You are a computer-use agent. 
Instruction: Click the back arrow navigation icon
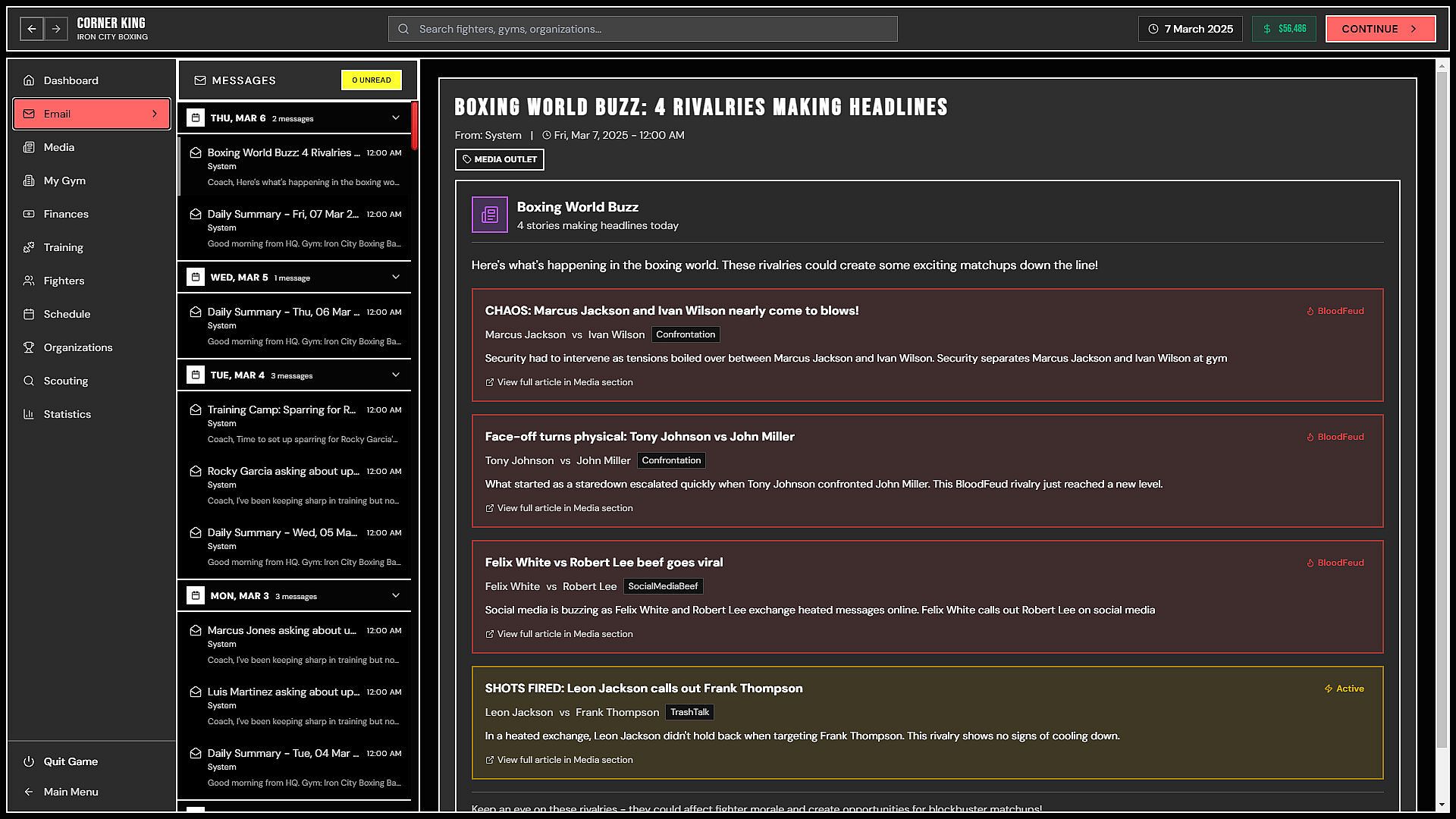click(32, 29)
